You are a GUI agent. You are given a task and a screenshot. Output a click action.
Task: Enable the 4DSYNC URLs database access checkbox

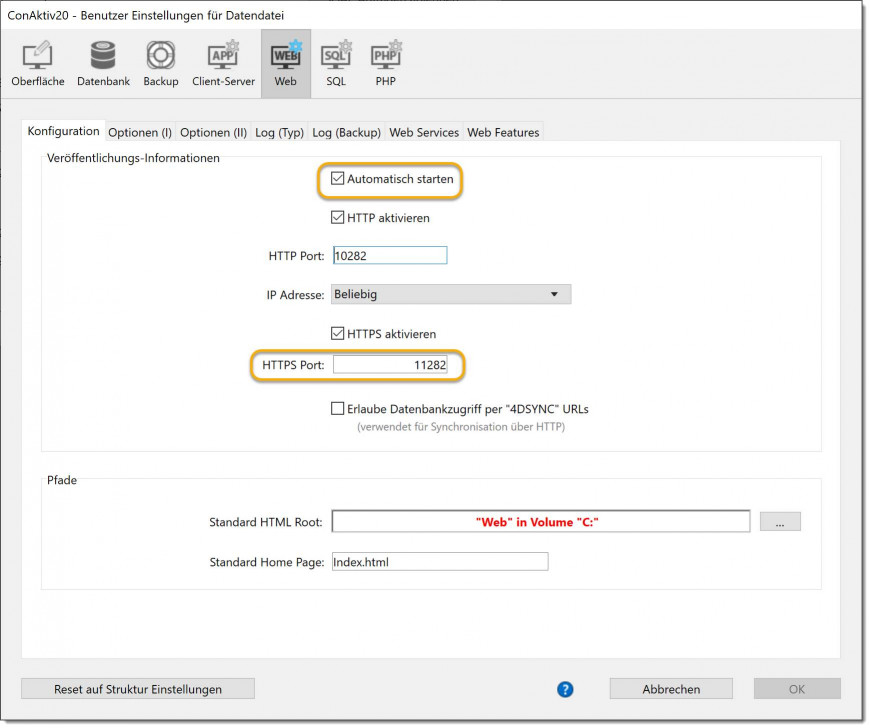click(338, 408)
